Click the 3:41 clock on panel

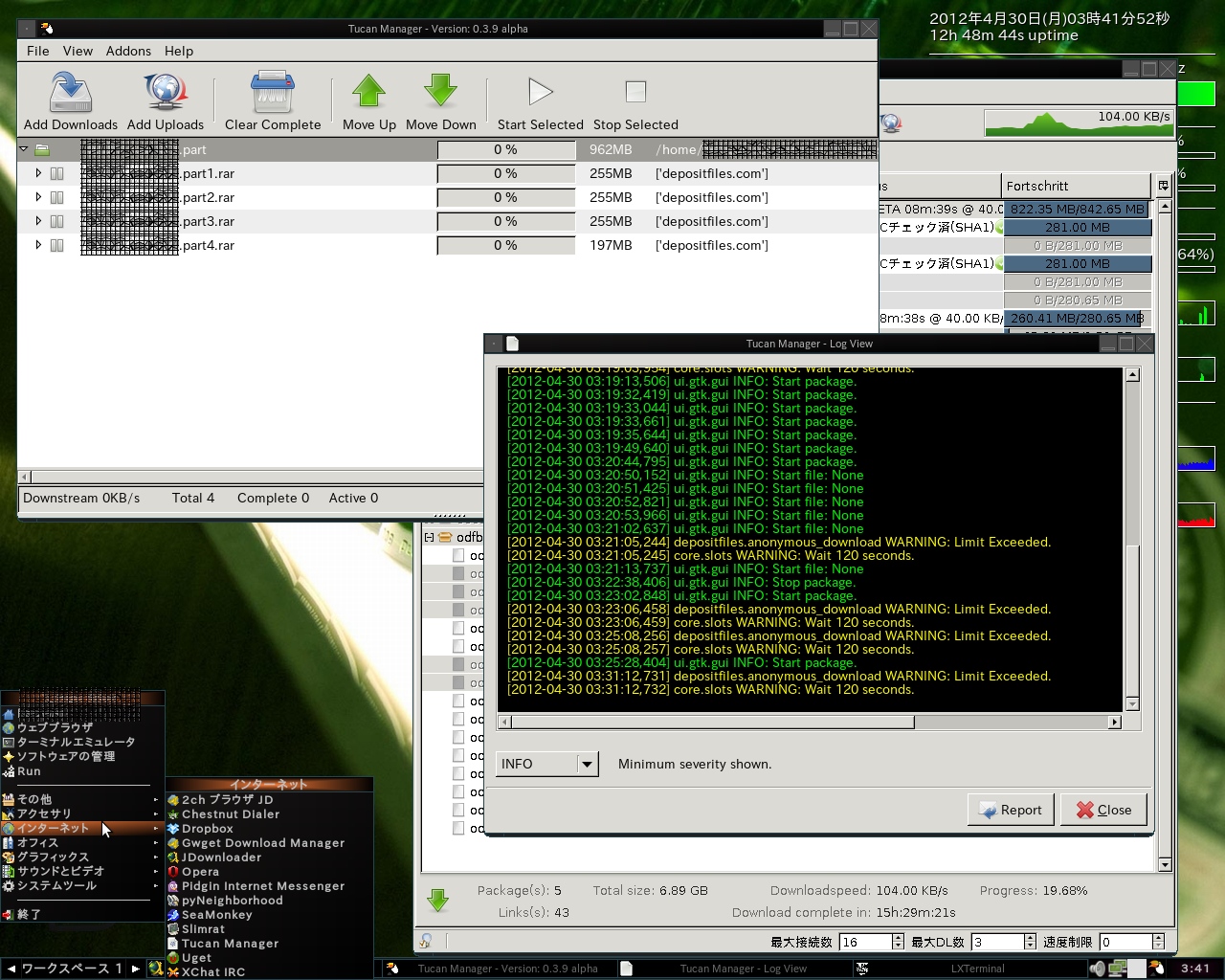tap(1195, 969)
